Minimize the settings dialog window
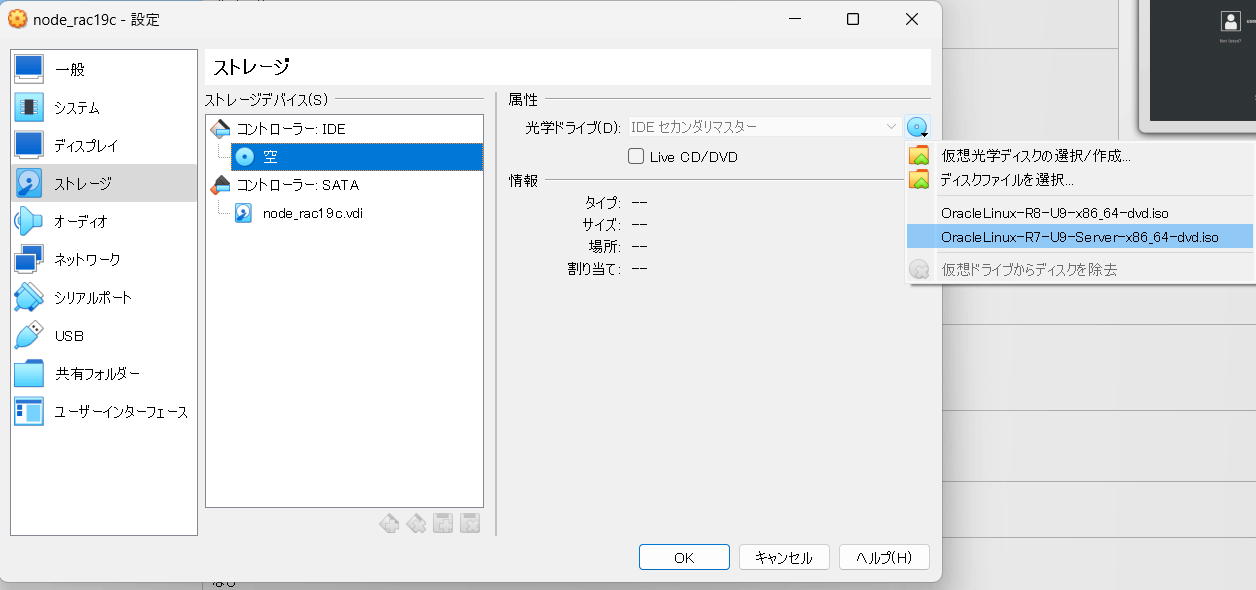Image resolution: width=1256 pixels, height=590 pixels. [x=794, y=19]
